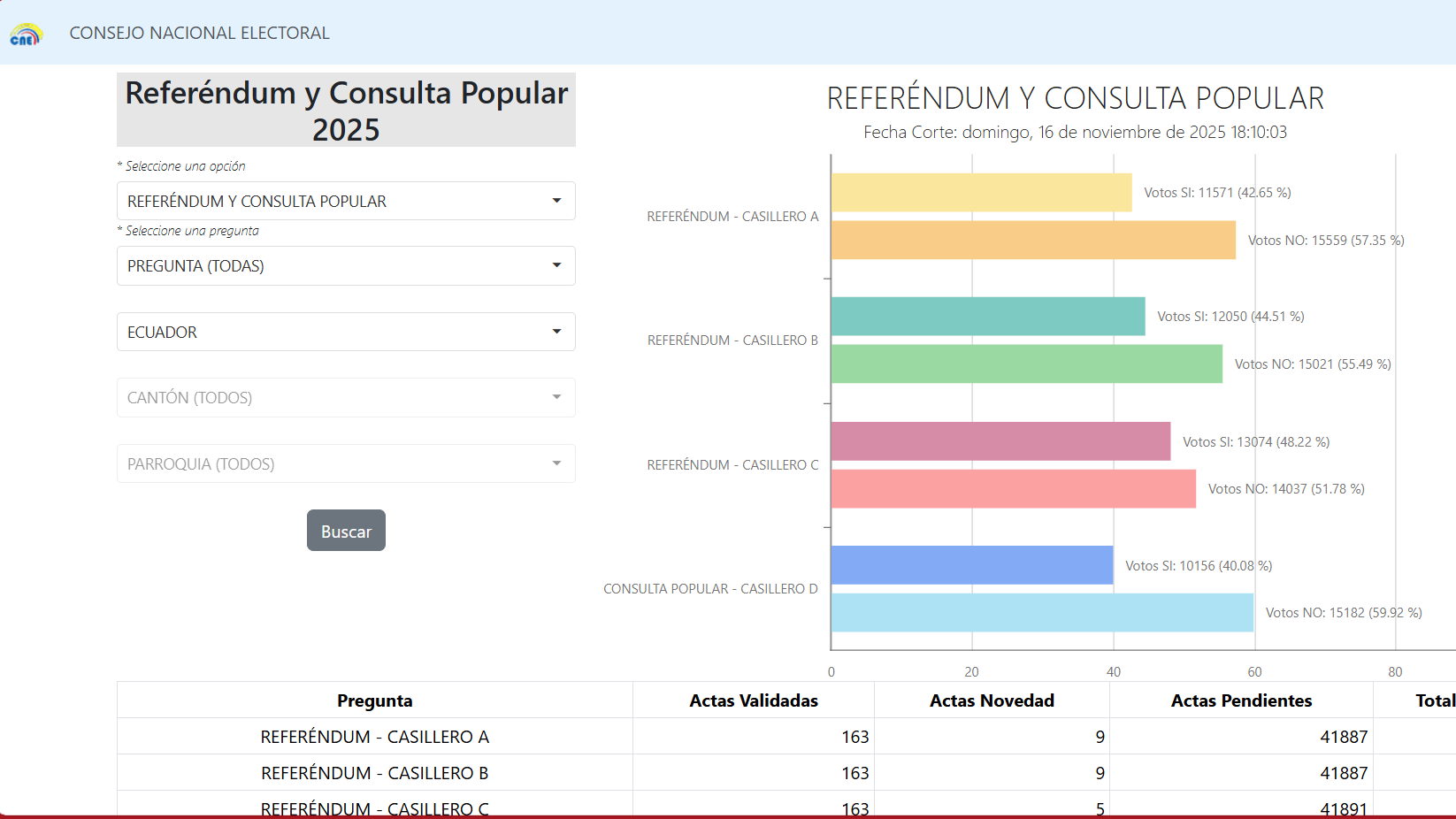Select the Referéndum - Casillero A table row
The height and width of the screenshot is (819, 1456).
point(374,737)
